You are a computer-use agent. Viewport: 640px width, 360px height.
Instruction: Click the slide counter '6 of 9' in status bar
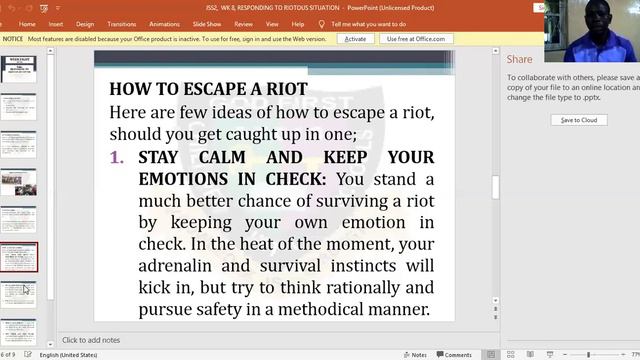coord(8,355)
